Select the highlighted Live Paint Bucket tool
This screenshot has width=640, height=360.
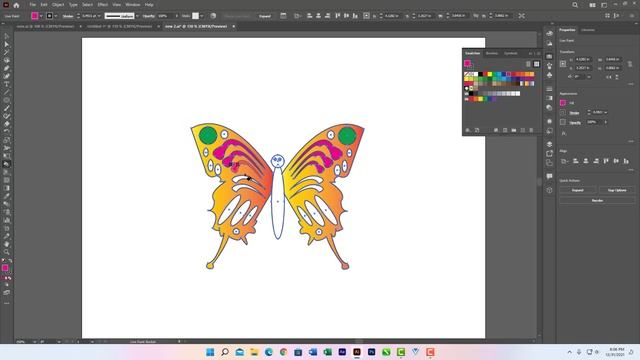(7, 164)
